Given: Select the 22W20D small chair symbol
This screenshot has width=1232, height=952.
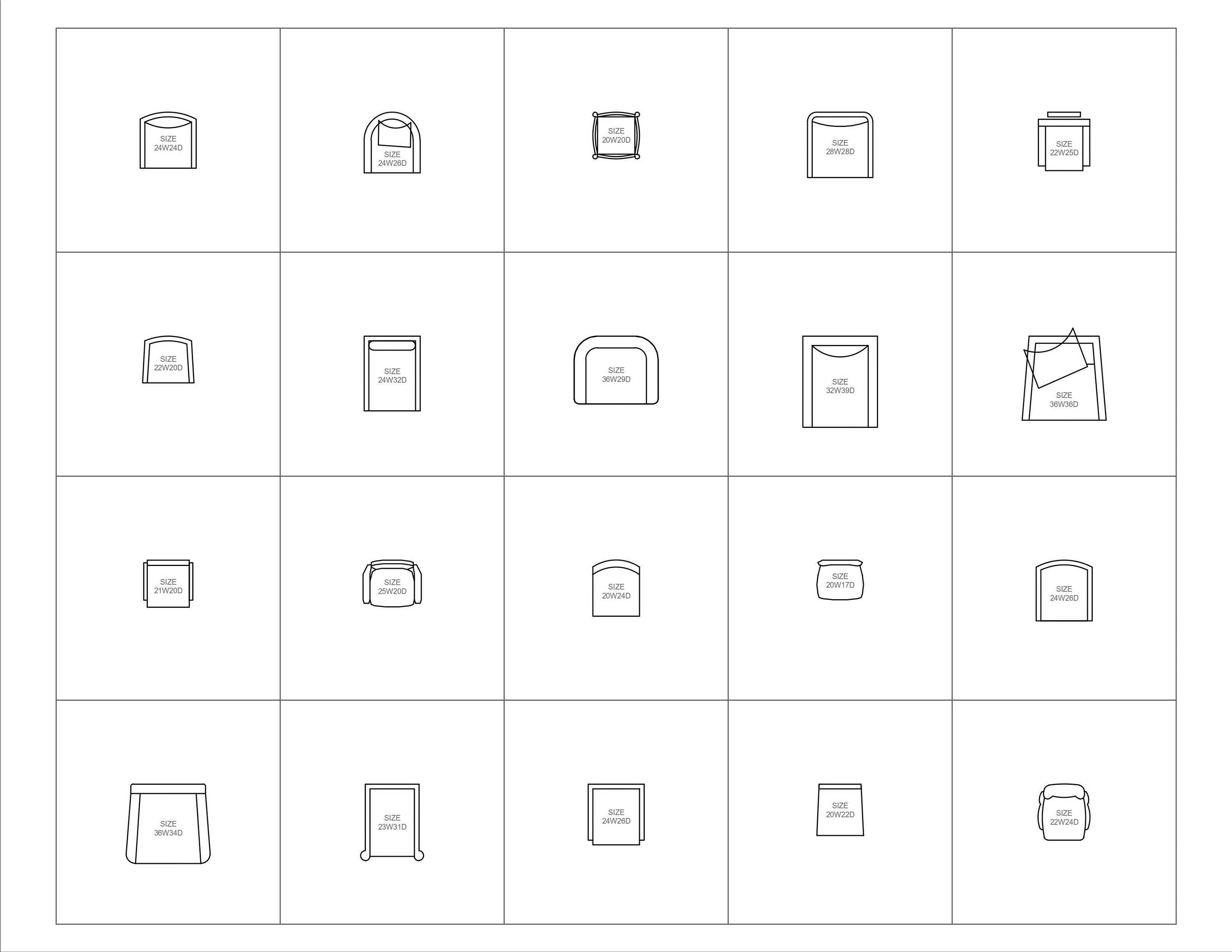Looking at the screenshot, I should (x=168, y=360).
